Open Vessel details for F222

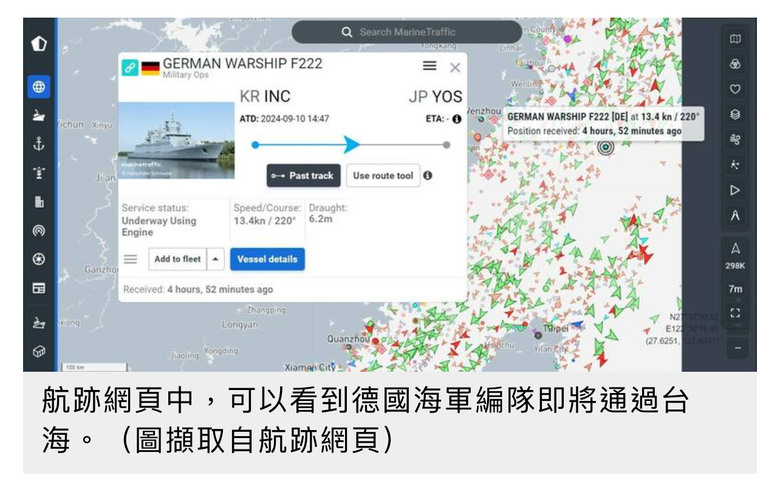tap(267, 259)
